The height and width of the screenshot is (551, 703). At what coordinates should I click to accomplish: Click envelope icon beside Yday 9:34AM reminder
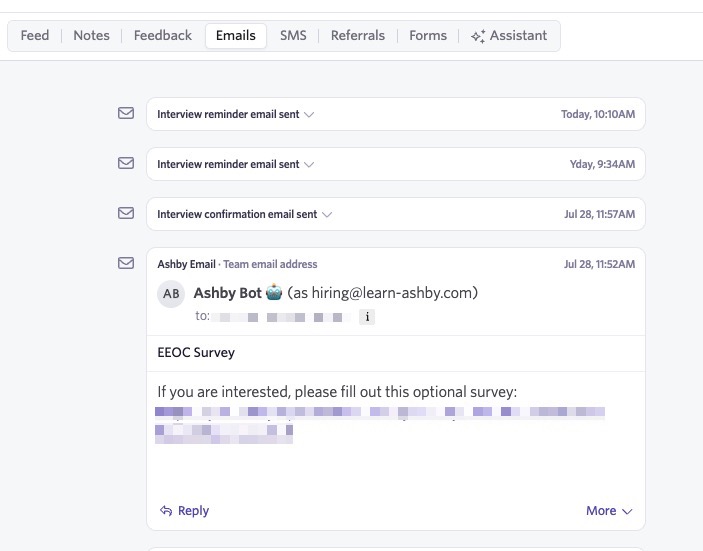point(126,163)
